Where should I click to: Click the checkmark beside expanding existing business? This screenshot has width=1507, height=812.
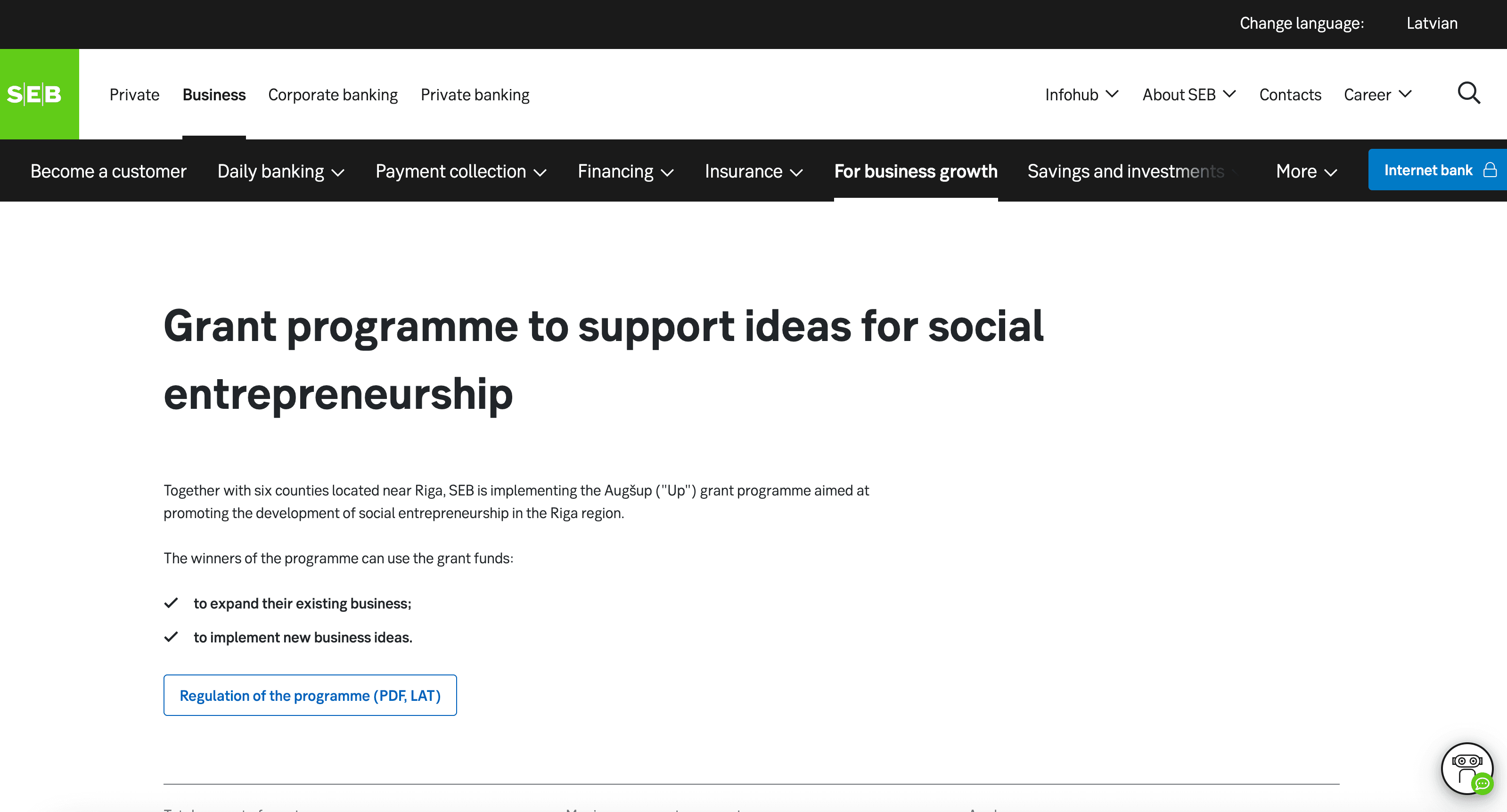coord(171,603)
